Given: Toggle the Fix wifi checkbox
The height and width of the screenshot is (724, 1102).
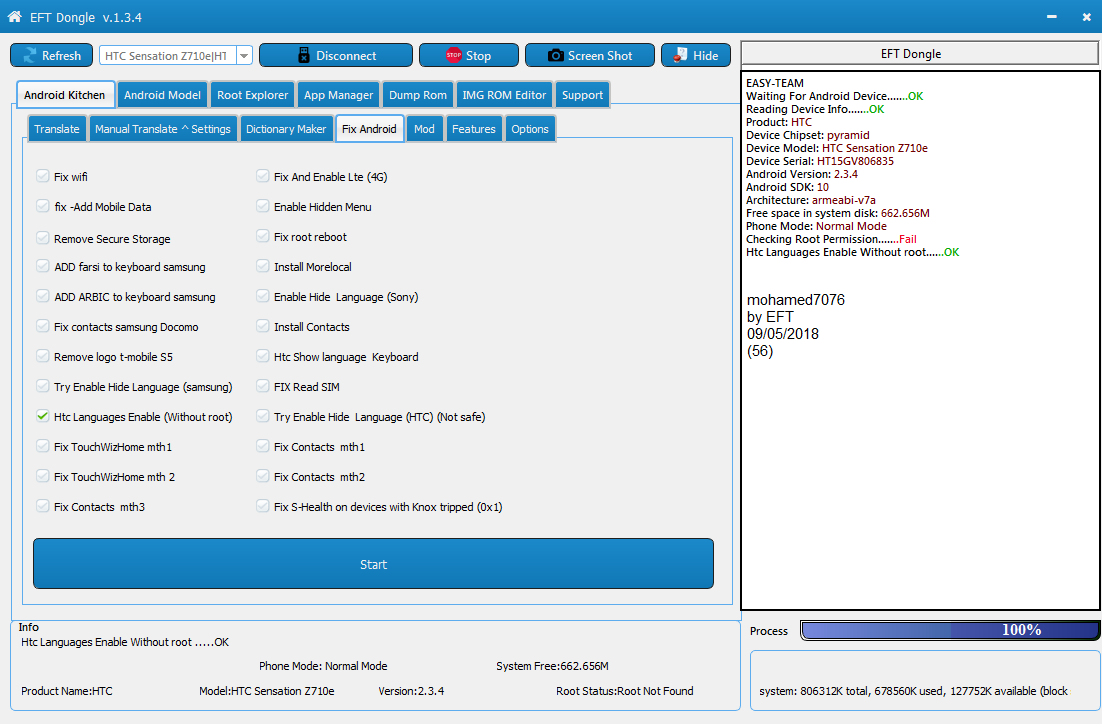Looking at the screenshot, I should point(43,176).
